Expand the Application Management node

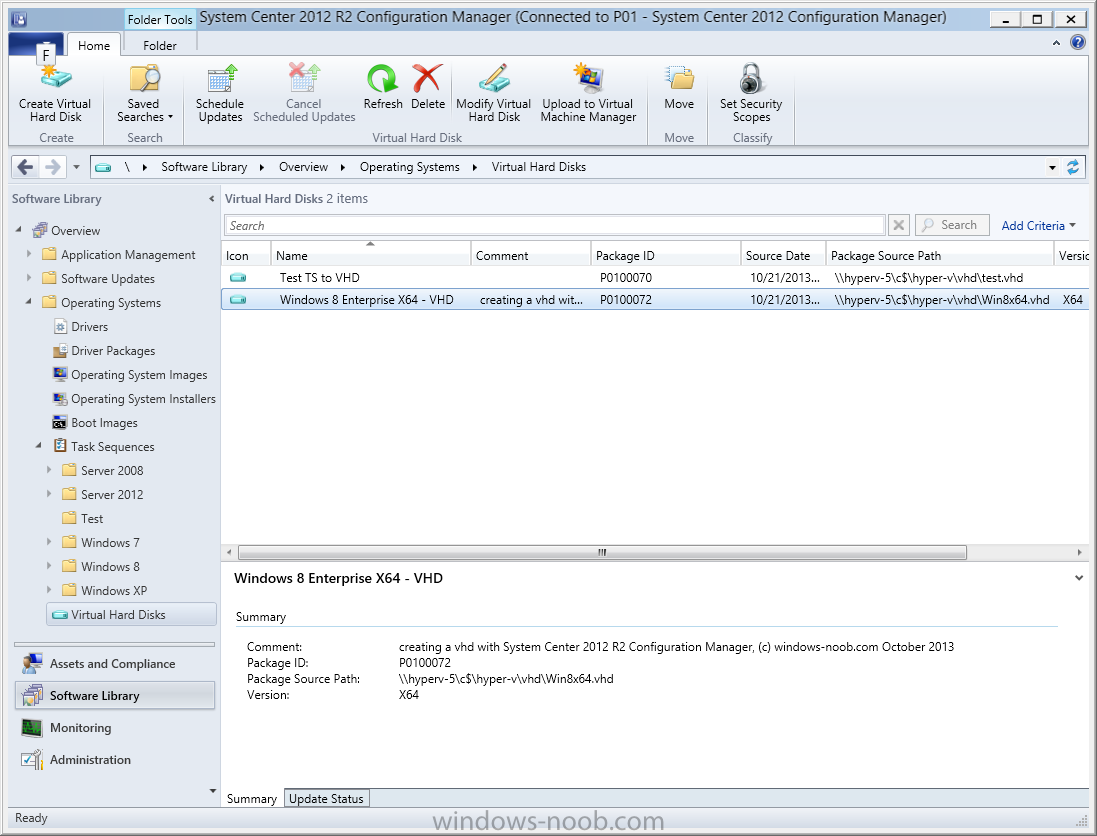pyautogui.click(x=29, y=254)
